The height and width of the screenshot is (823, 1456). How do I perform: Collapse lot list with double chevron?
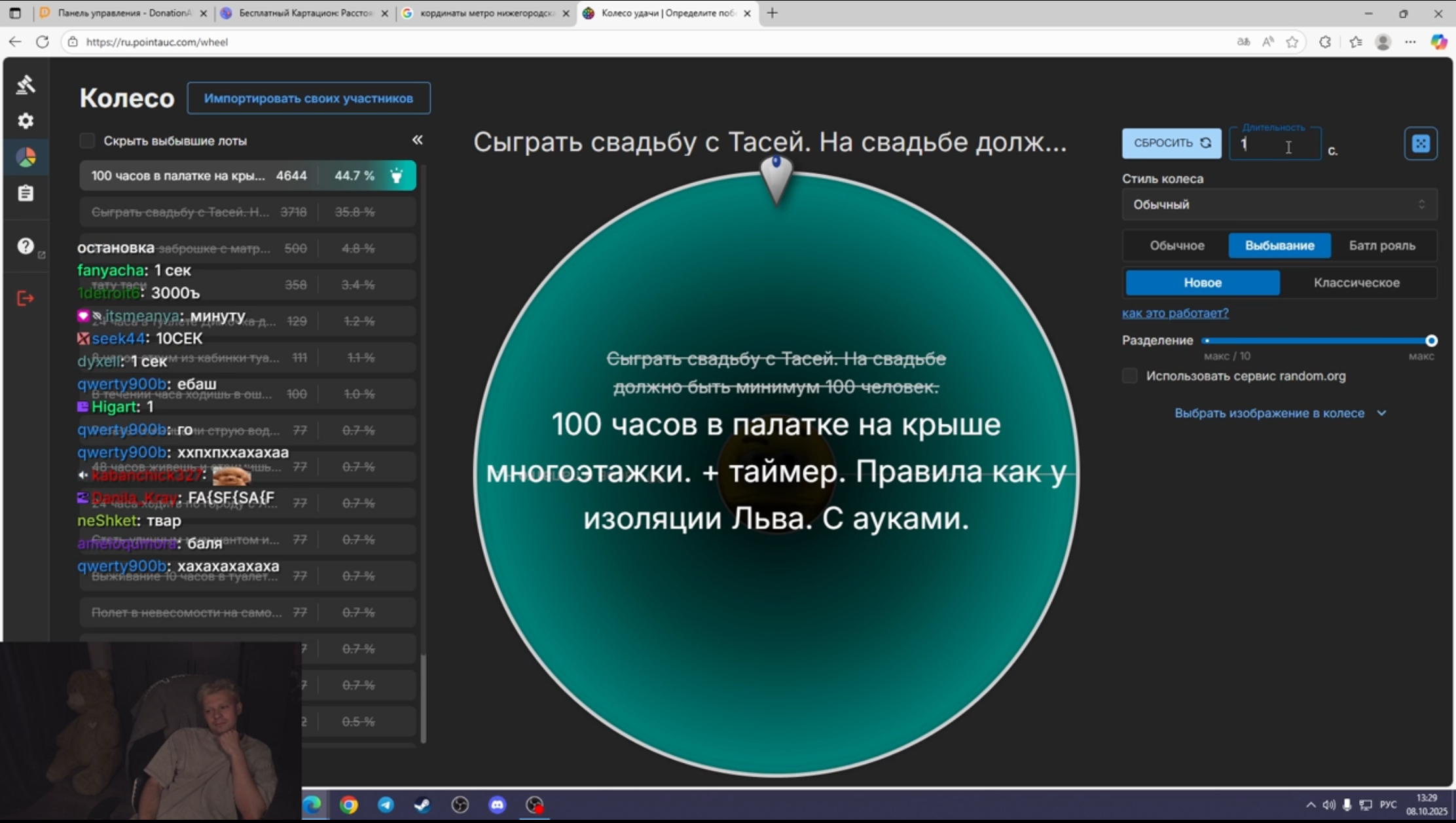point(417,140)
